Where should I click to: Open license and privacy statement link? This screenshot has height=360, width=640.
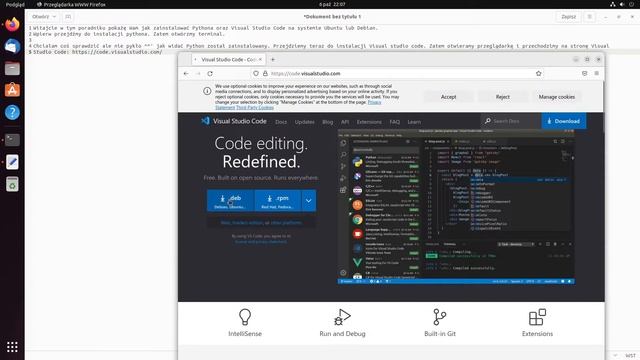[x=260, y=242]
